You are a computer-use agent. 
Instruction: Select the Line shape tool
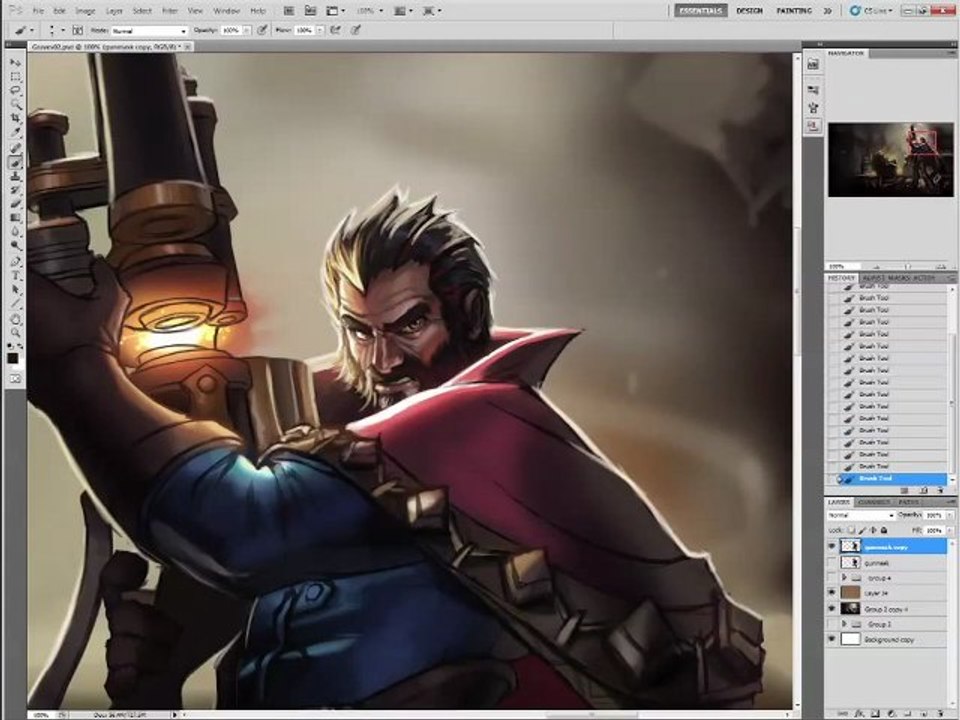[15, 304]
